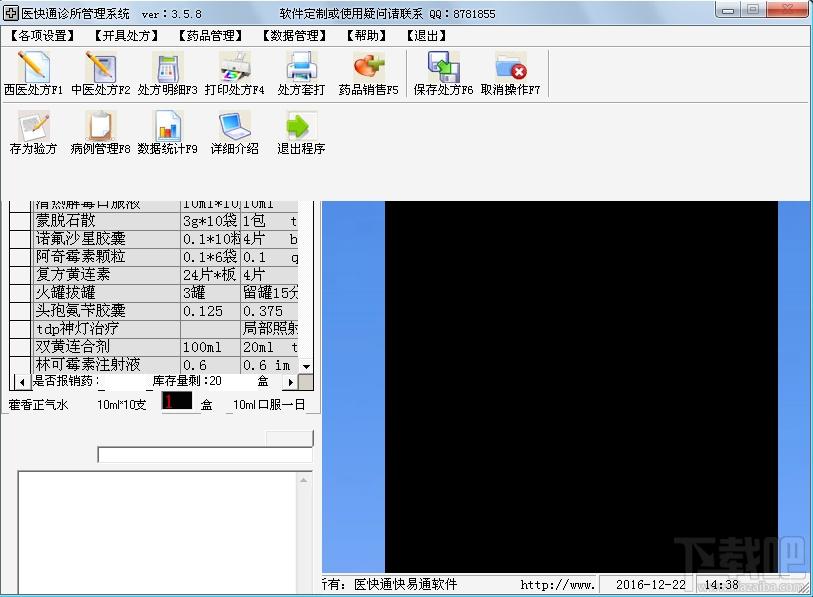Click the 100ml specification cell

point(211,346)
